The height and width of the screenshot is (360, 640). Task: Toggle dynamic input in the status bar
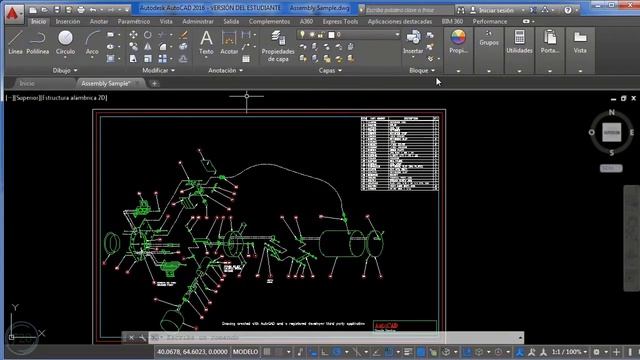313,351
